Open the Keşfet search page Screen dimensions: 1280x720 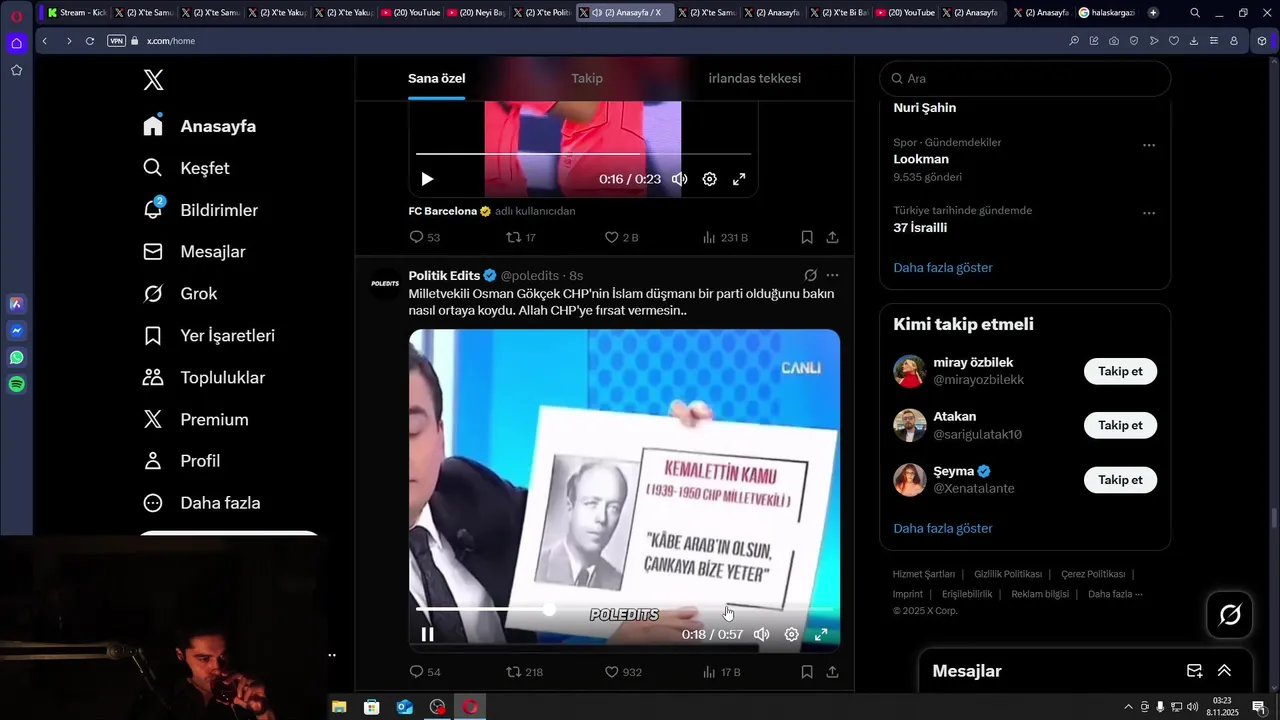tap(186, 168)
